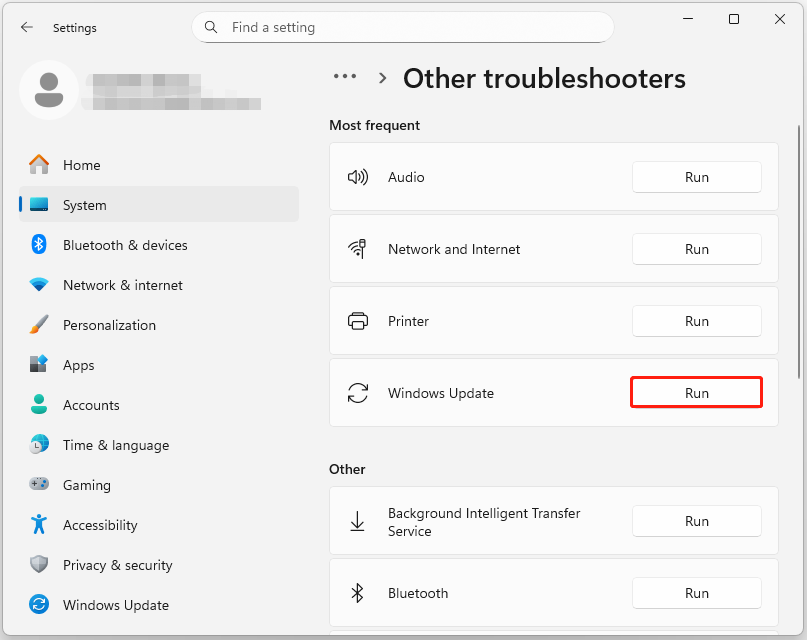Click the Privacy & security shield icon
Screen dimensions: 807x640
39,565
